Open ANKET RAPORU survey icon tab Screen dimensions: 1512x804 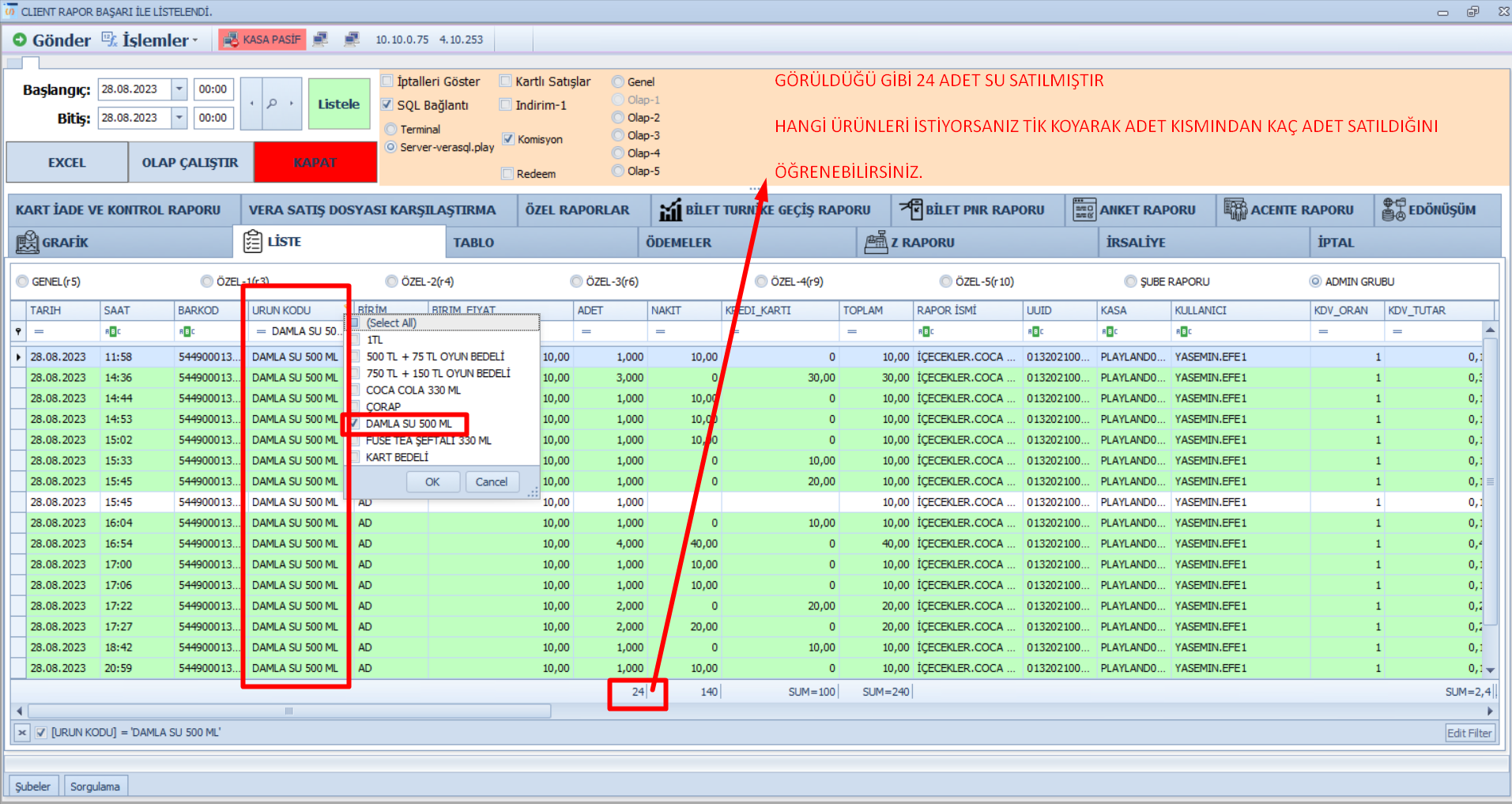click(1084, 209)
